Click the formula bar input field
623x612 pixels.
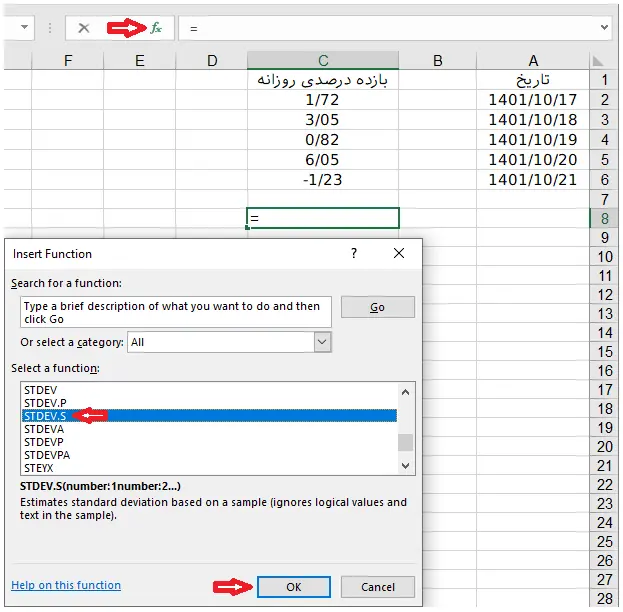tap(390, 28)
